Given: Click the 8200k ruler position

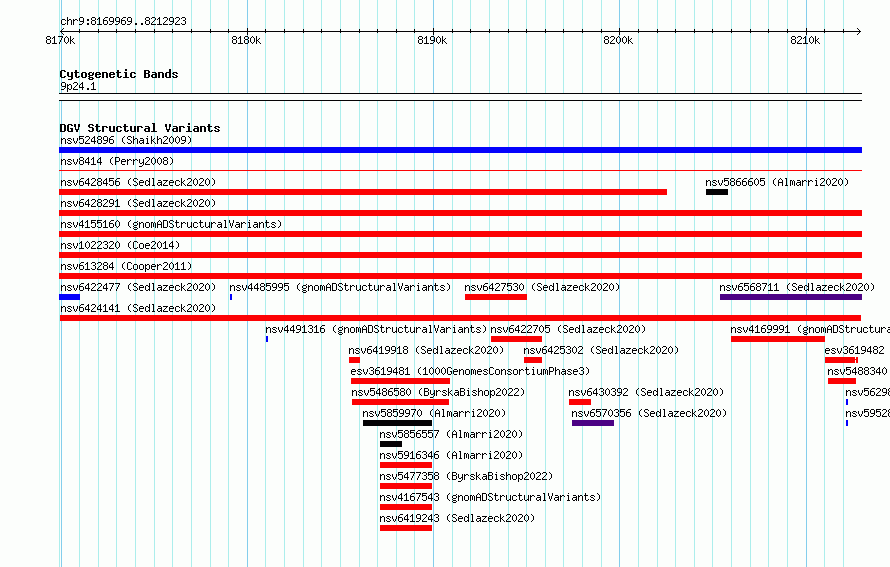Looking at the screenshot, I should pyautogui.click(x=618, y=40).
